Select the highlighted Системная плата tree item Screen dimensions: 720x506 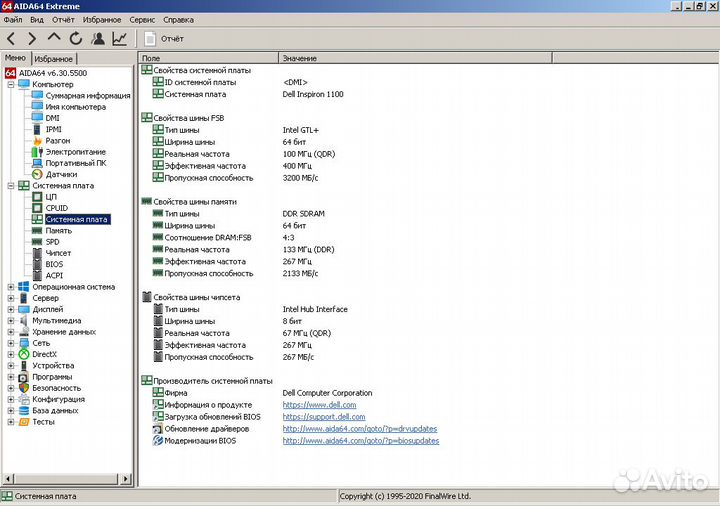[77, 219]
